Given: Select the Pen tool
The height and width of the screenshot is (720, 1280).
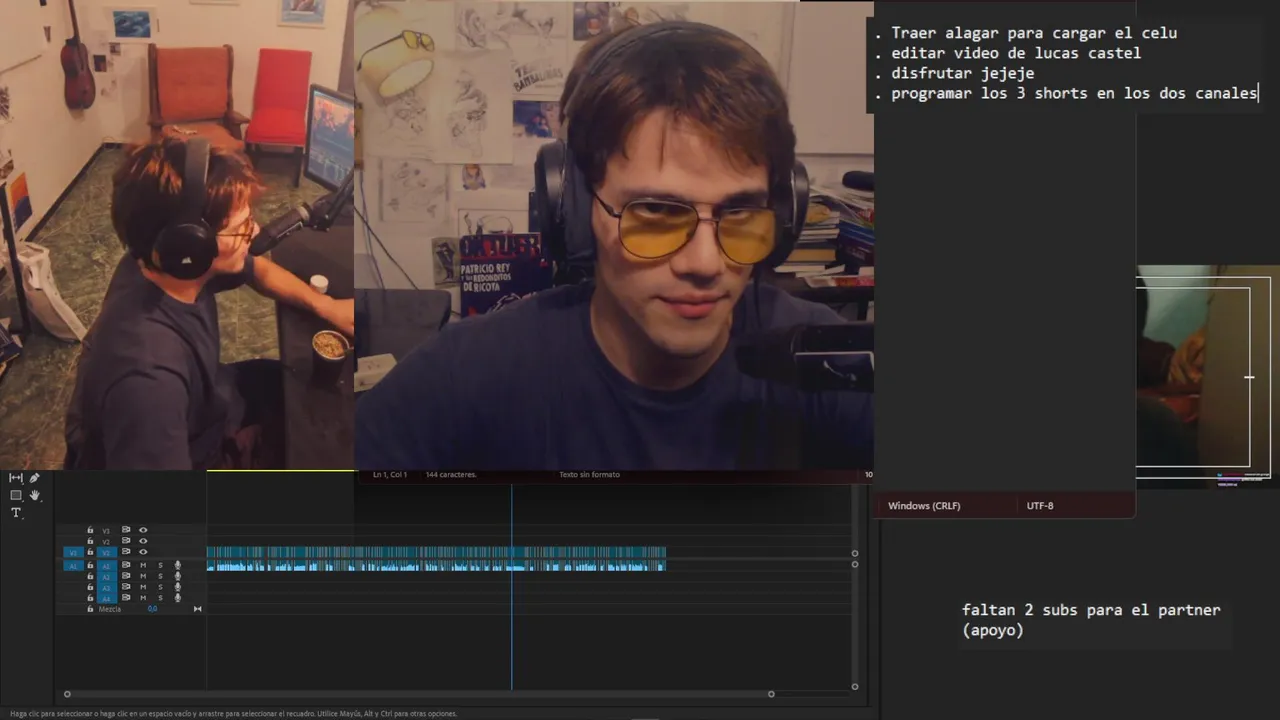Looking at the screenshot, I should pos(34,478).
